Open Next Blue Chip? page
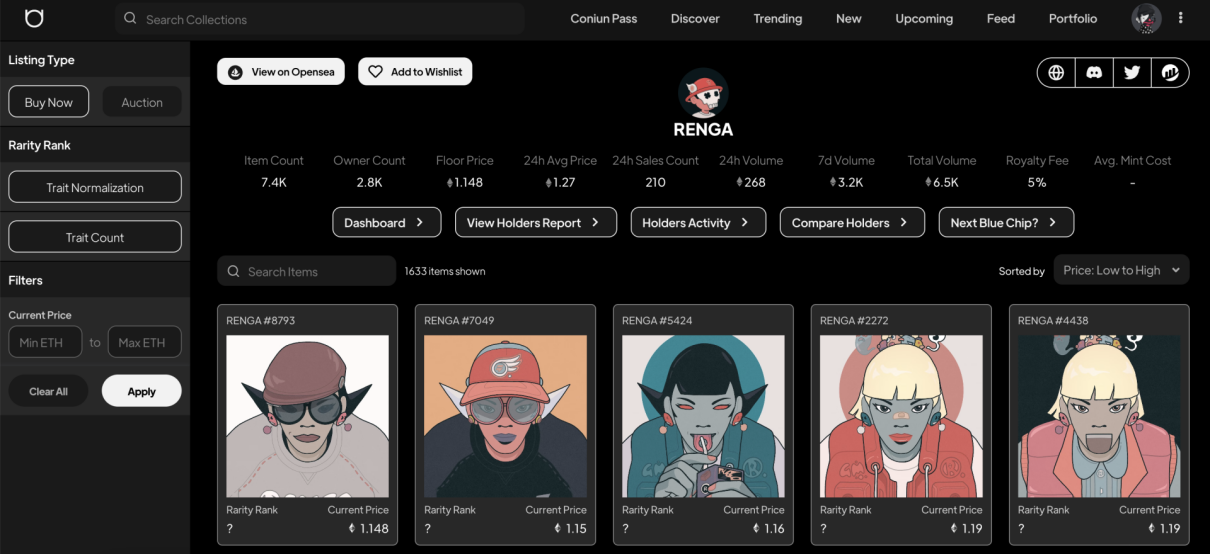 coord(1006,222)
